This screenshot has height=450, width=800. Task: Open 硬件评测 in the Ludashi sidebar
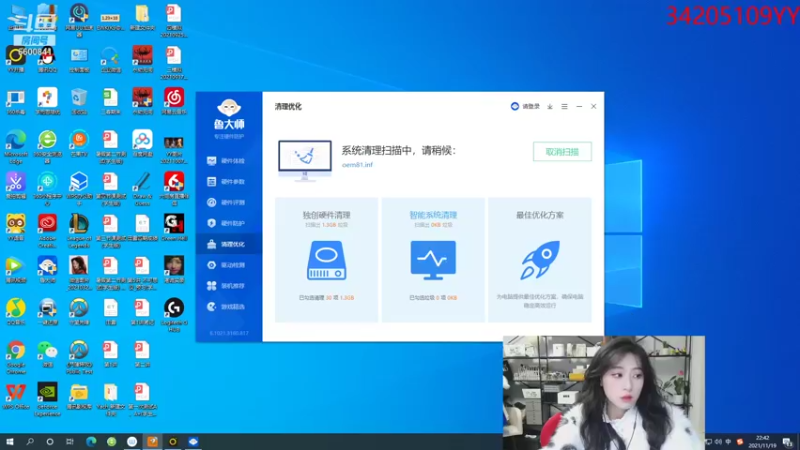[x=226, y=203]
